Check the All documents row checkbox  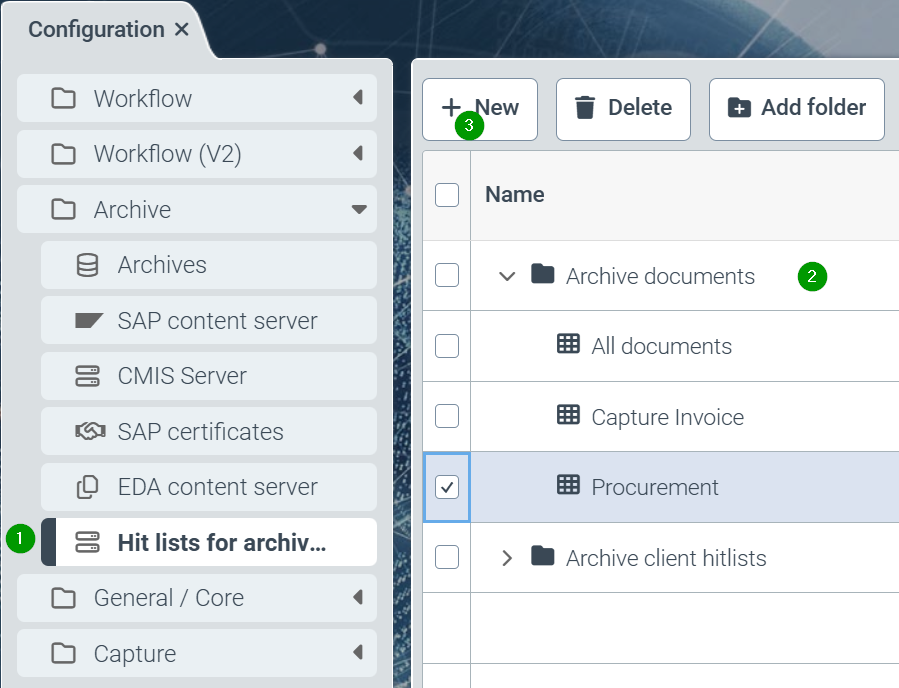click(447, 346)
